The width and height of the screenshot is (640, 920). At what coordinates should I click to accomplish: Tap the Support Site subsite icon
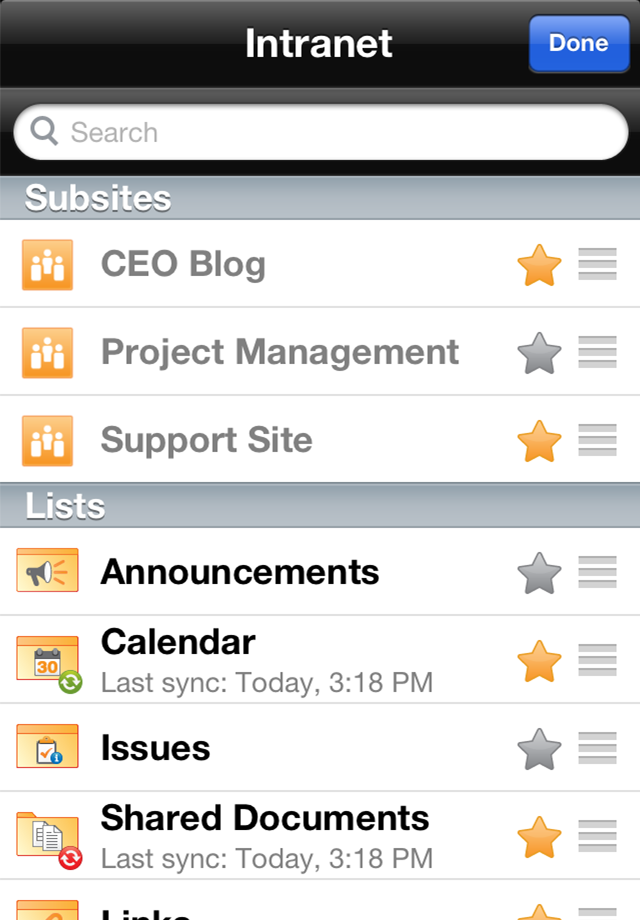pyautogui.click(x=47, y=441)
